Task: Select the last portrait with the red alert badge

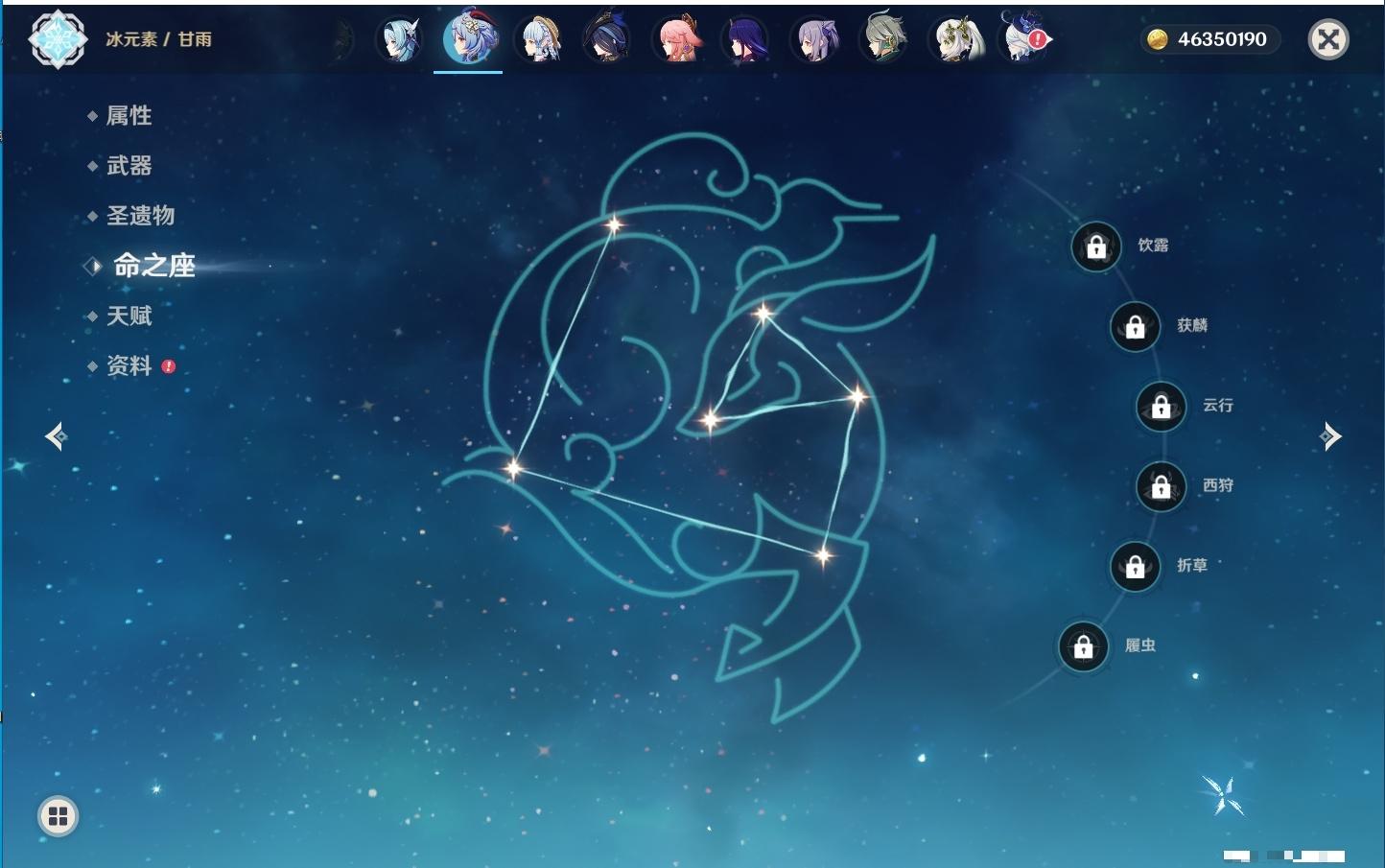Action: [x=1024, y=39]
